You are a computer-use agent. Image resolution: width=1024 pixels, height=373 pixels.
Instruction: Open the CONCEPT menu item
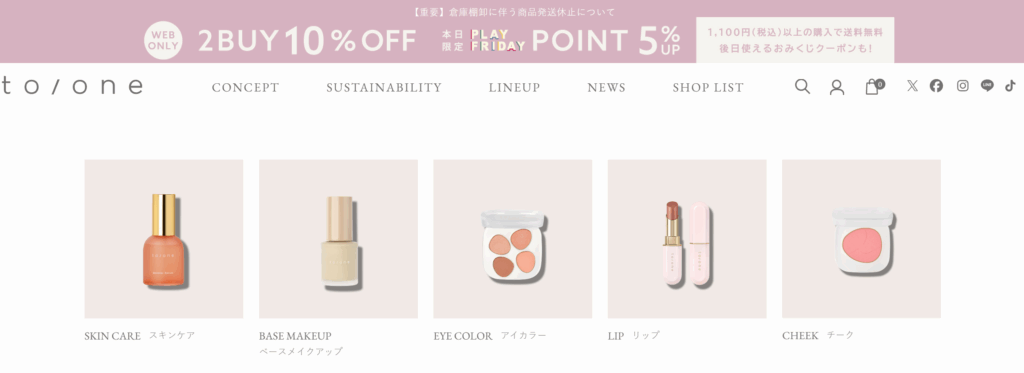point(246,88)
